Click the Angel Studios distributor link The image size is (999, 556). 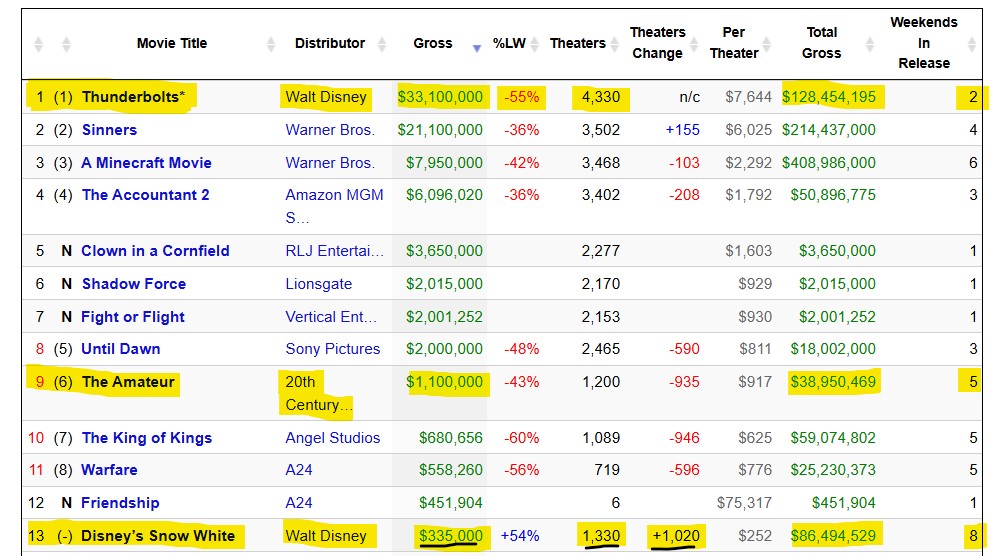[332, 438]
